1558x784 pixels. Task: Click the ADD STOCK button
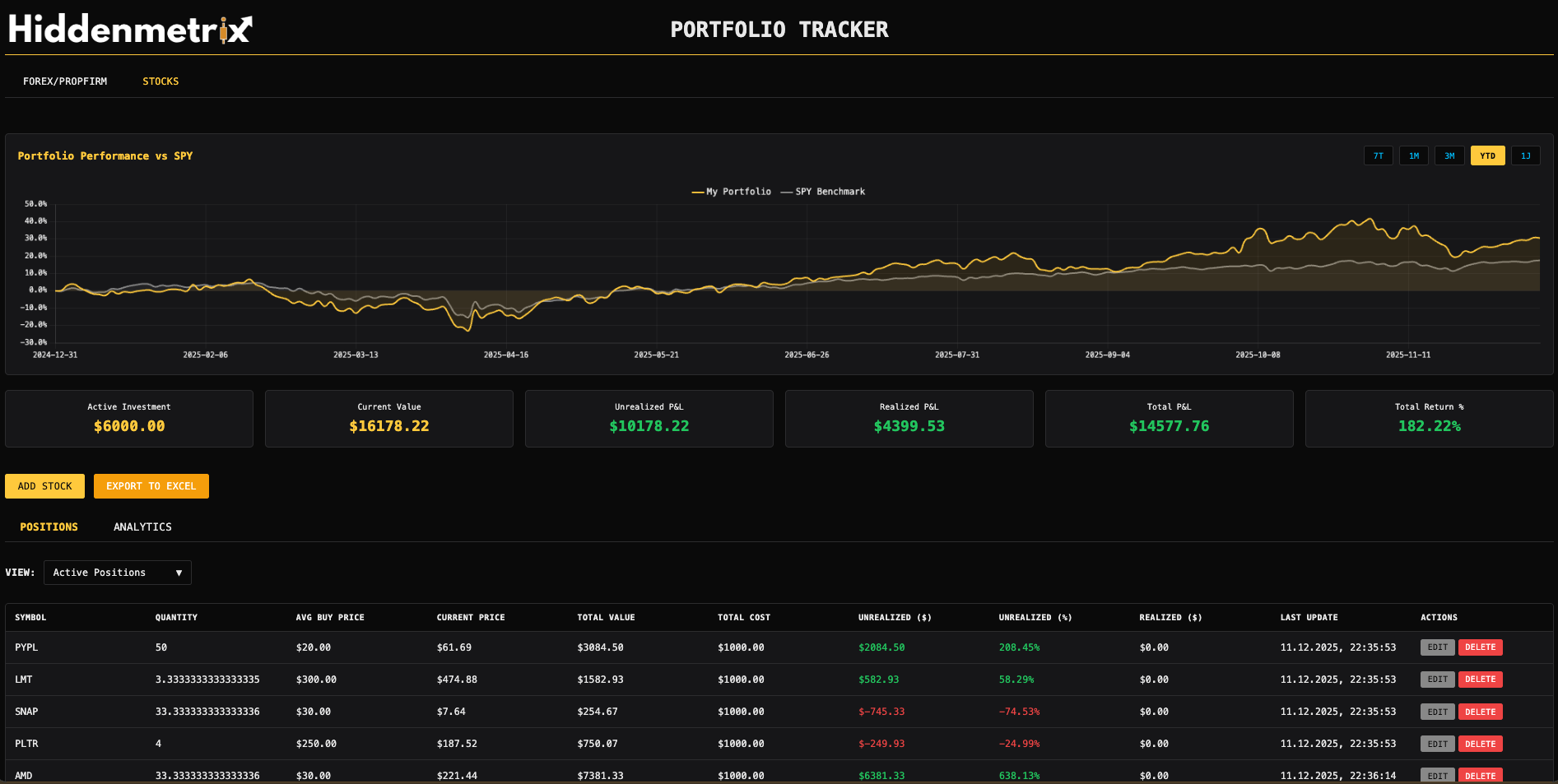point(44,485)
